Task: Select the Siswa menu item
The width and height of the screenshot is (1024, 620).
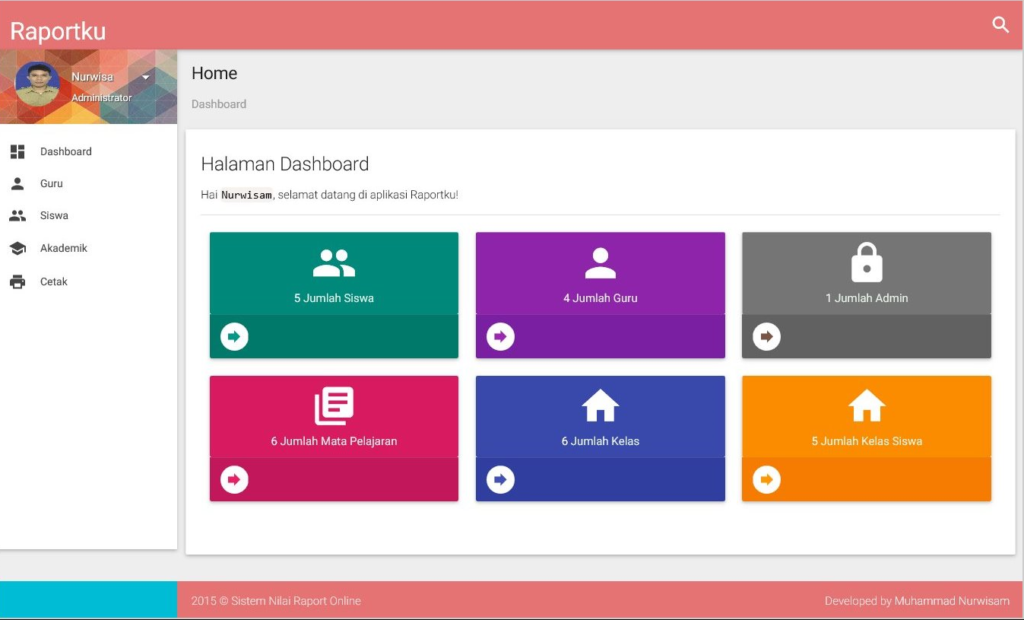Action: [54, 216]
